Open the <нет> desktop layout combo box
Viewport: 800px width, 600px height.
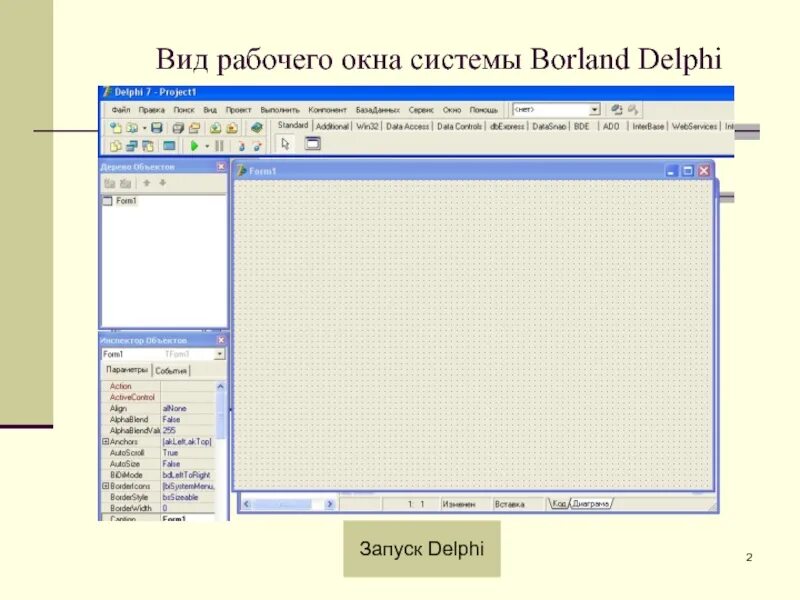594,110
